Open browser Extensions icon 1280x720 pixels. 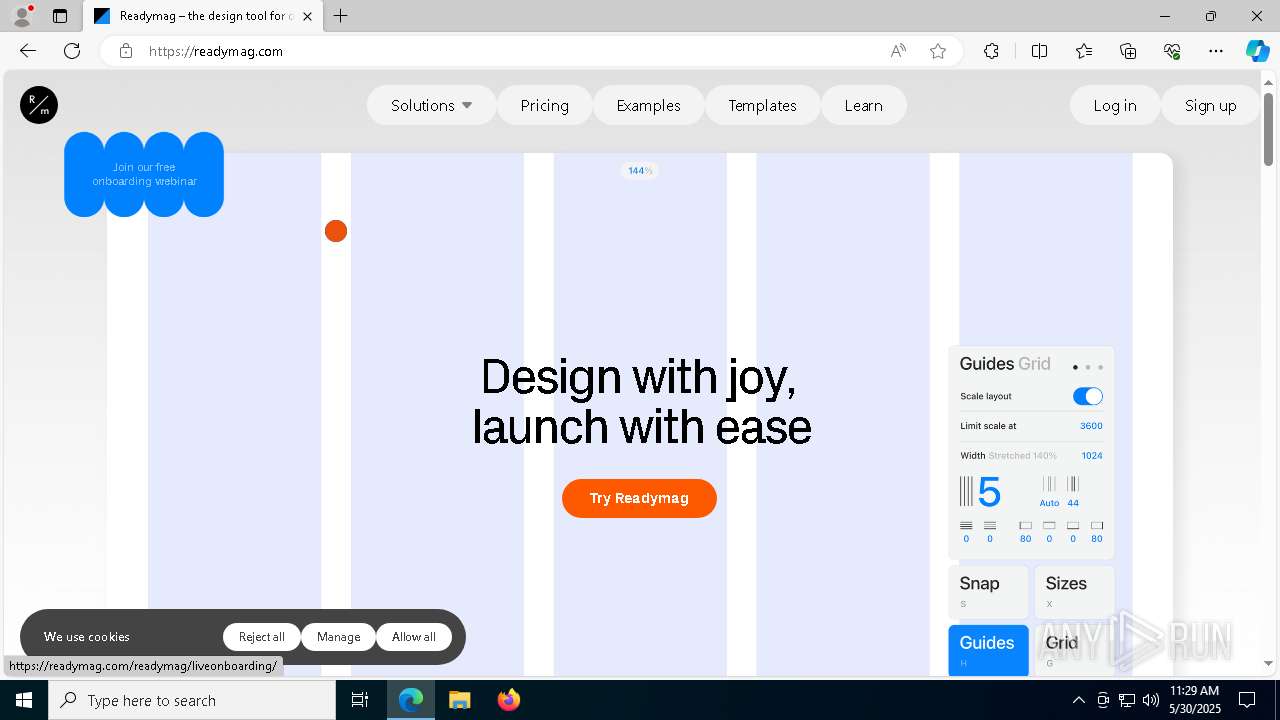(x=991, y=51)
